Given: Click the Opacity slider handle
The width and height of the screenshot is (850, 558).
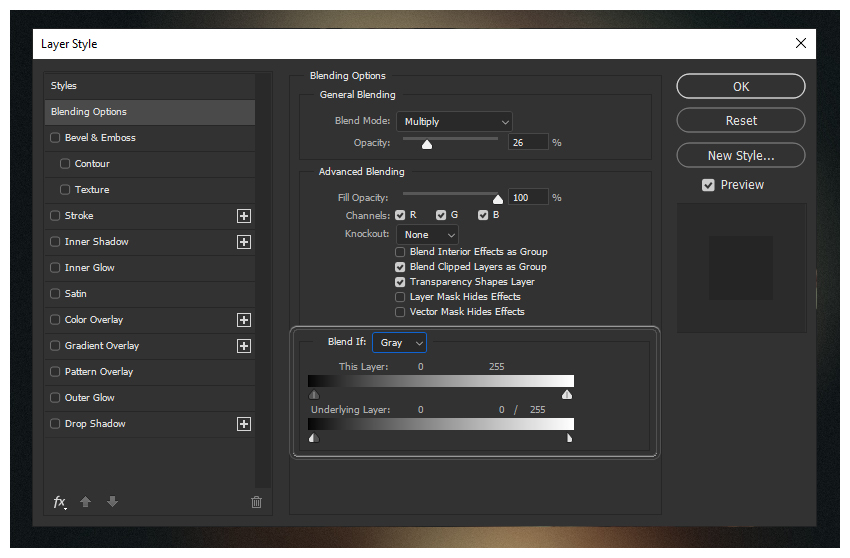Looking at the screenshot, I should [x=427, y=144].
